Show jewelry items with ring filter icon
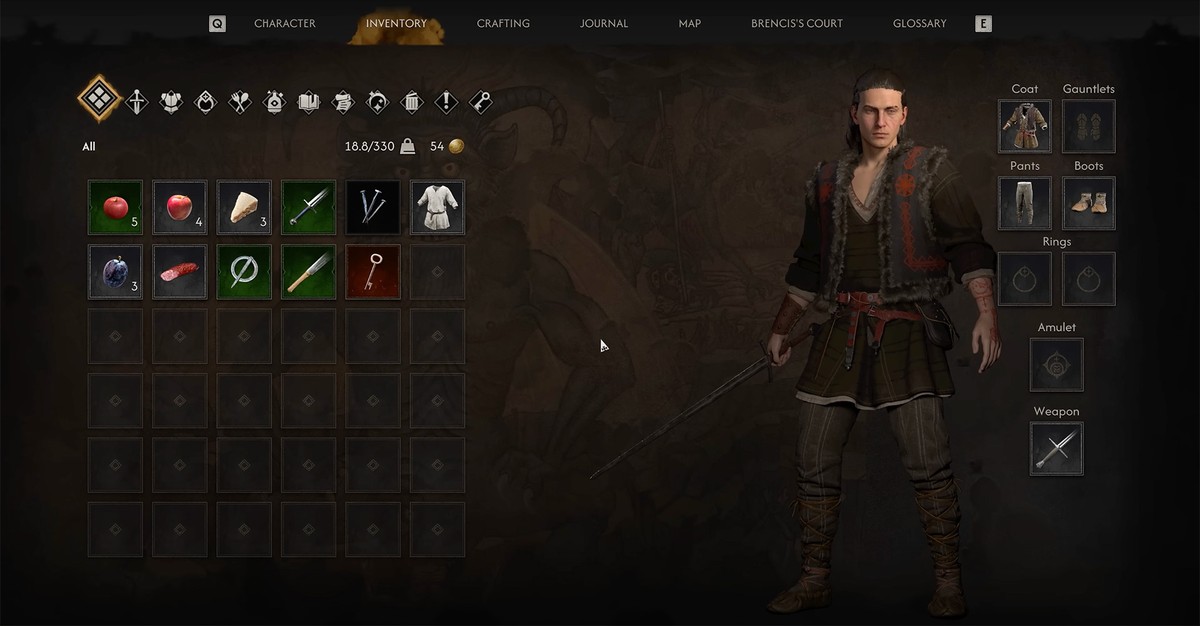Viewport: 1200px width, 626px height. [205, 101]
